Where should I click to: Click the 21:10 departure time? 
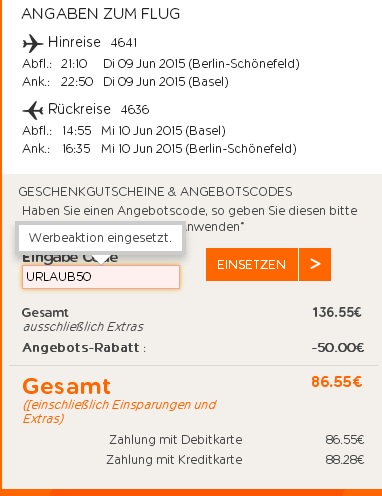74,64
